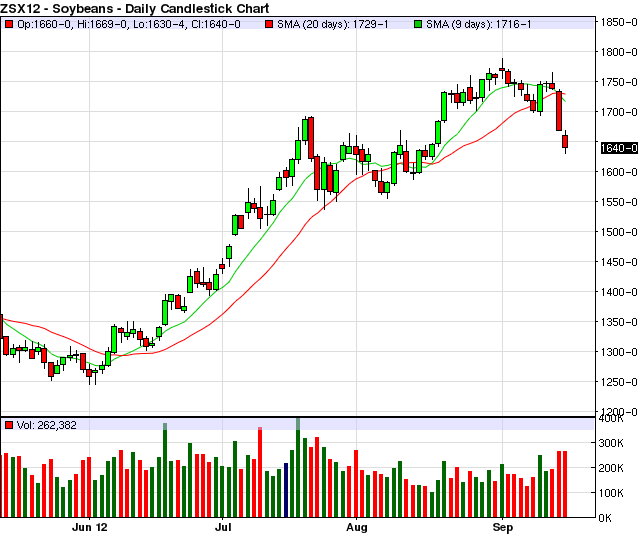Click the 200K volume axis label
Screen dimensions: 640x536
(x=611, y=468)
